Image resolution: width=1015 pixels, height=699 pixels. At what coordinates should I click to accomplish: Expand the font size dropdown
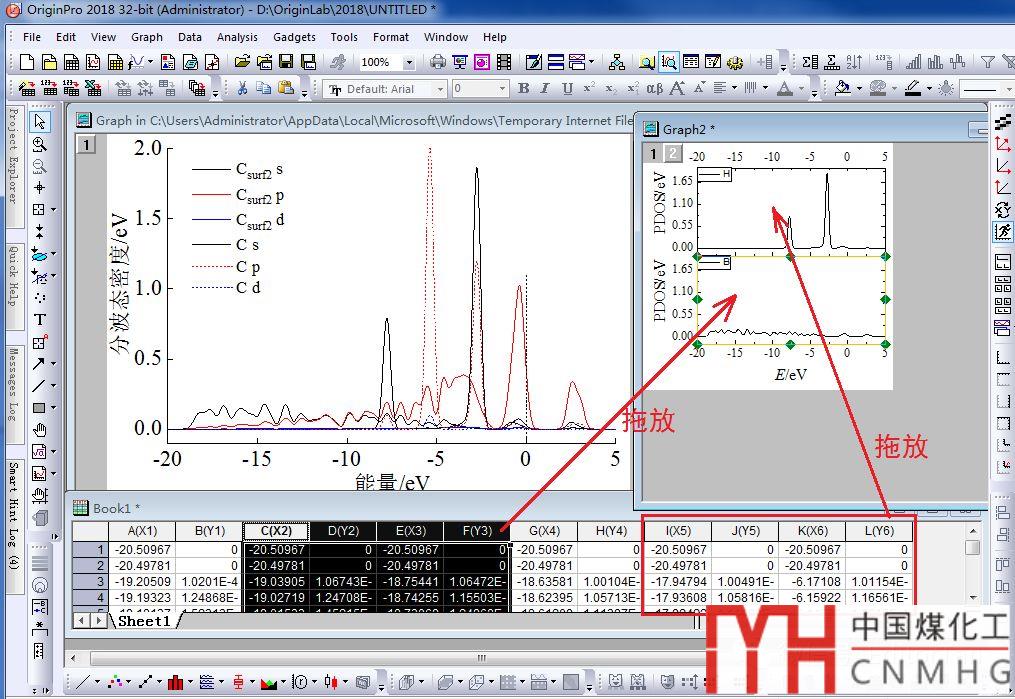502,89
